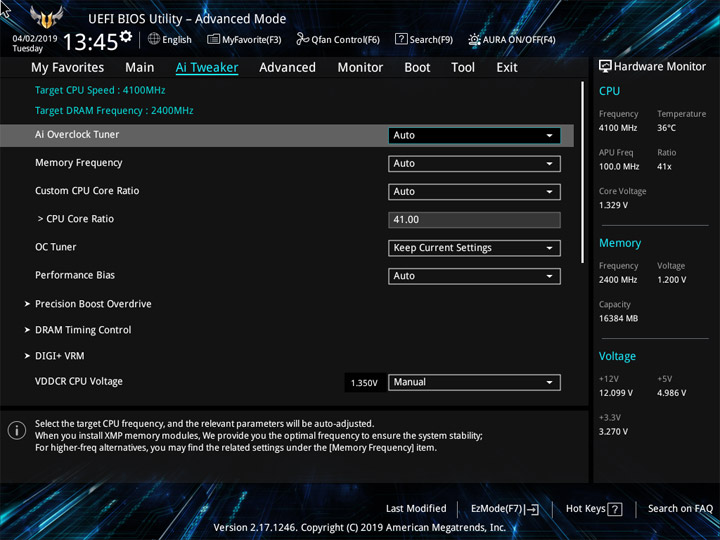
Task: Click the +3.3V reading 3.270 V
Action: point(613,432)
